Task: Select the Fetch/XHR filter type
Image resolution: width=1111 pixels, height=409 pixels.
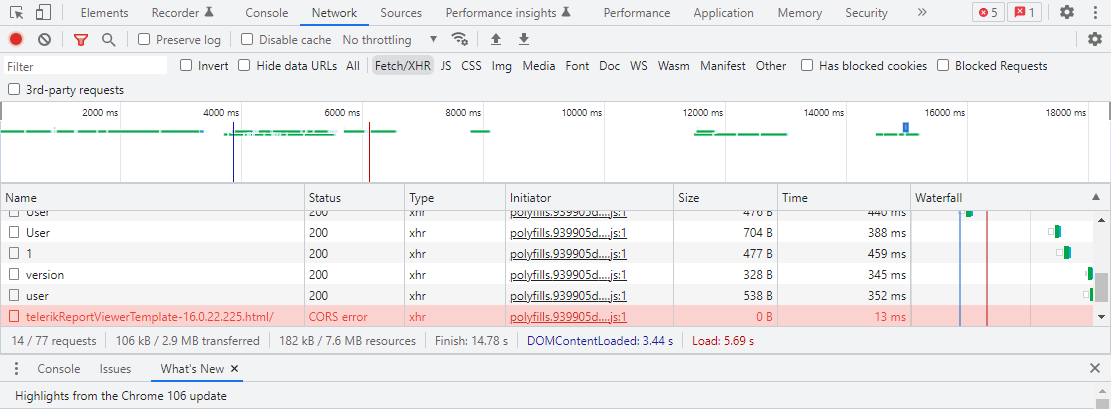Action: click(x=403, y=66)
